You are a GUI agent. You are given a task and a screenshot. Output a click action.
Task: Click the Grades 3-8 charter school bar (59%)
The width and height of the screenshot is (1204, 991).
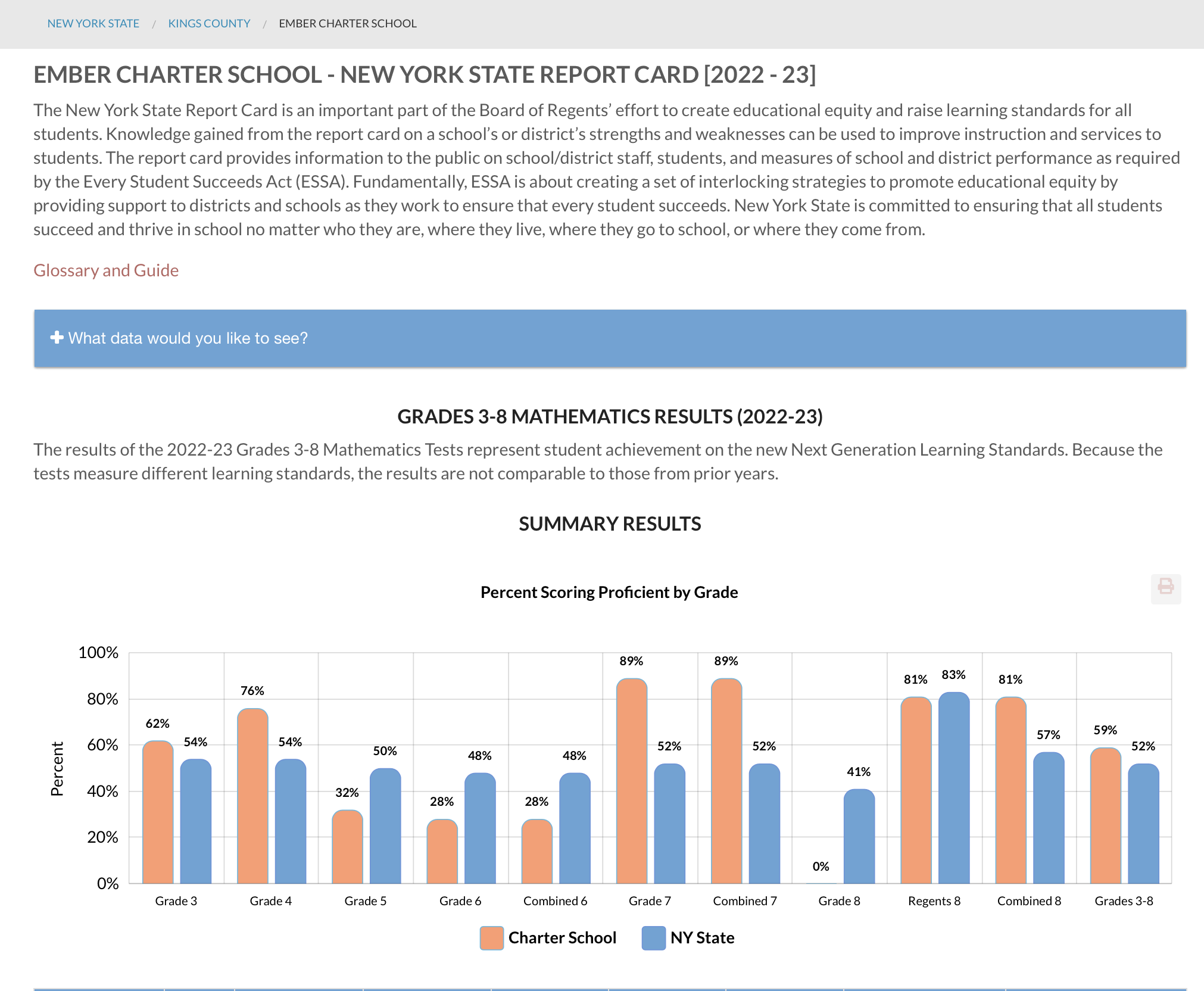[x=1105, y=815]
